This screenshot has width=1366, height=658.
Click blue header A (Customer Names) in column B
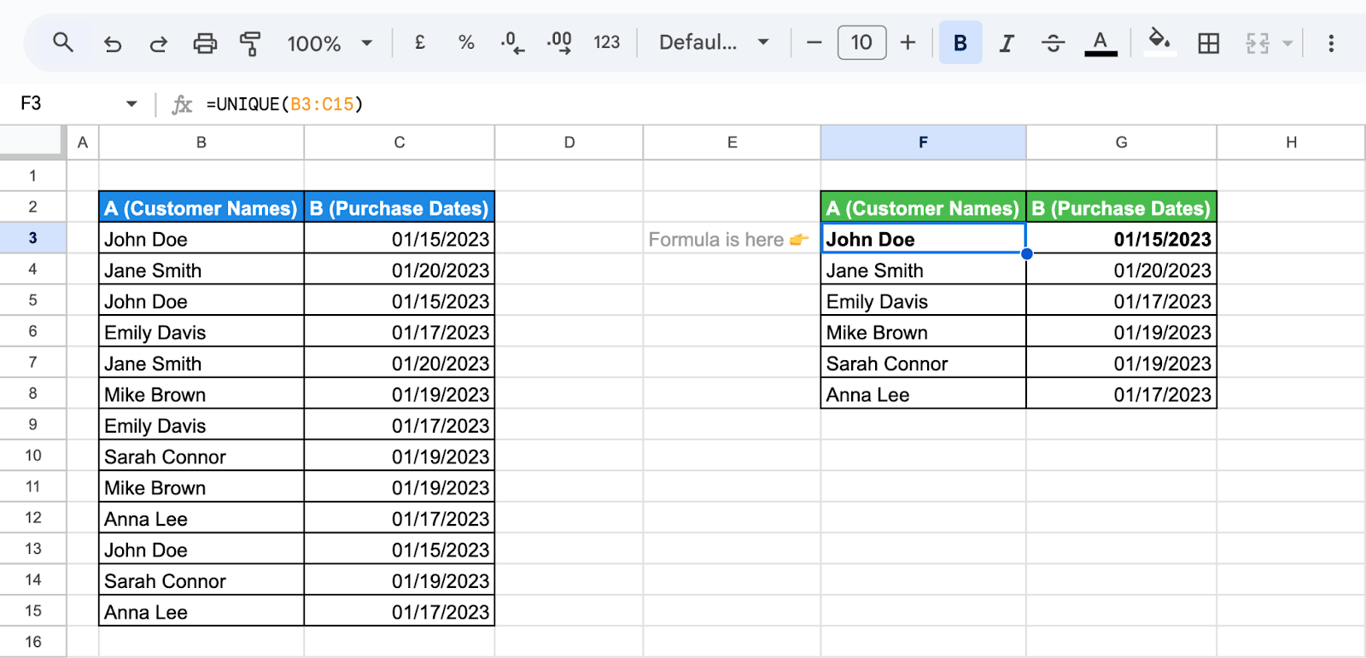(201, 208)
